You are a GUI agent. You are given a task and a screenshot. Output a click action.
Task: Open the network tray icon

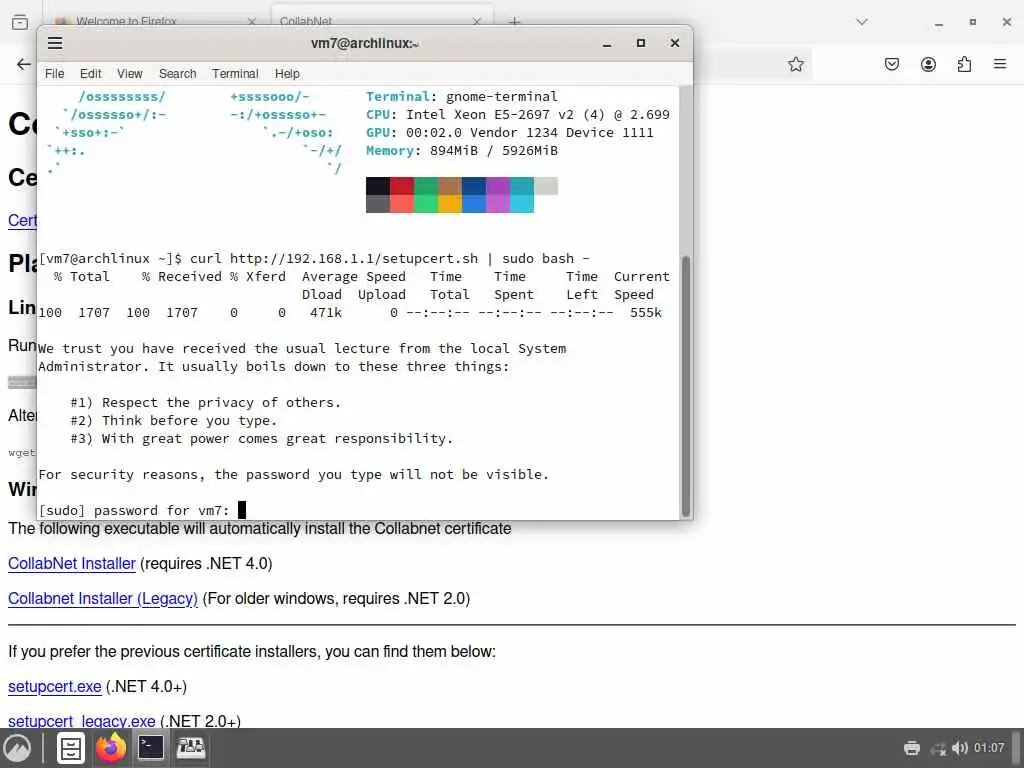(x=938, y=748)
